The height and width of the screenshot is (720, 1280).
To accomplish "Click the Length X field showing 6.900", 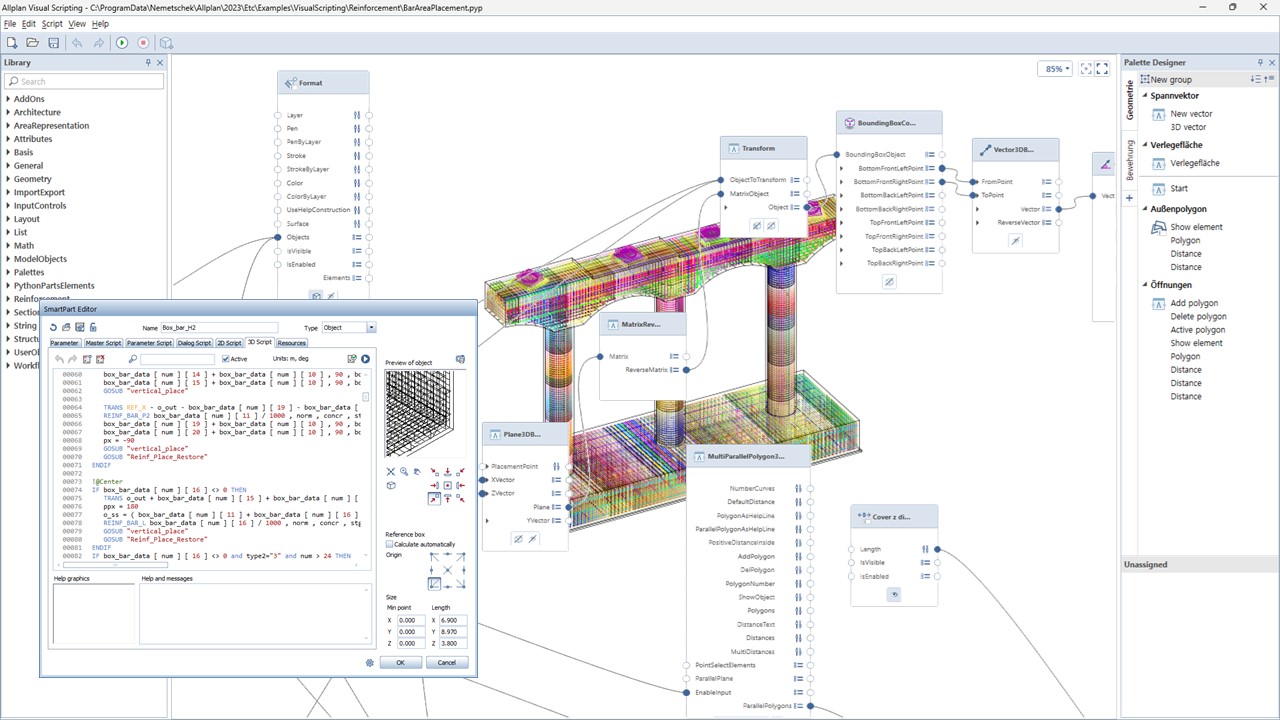I will pyautogui.click(x=452, y=620).
